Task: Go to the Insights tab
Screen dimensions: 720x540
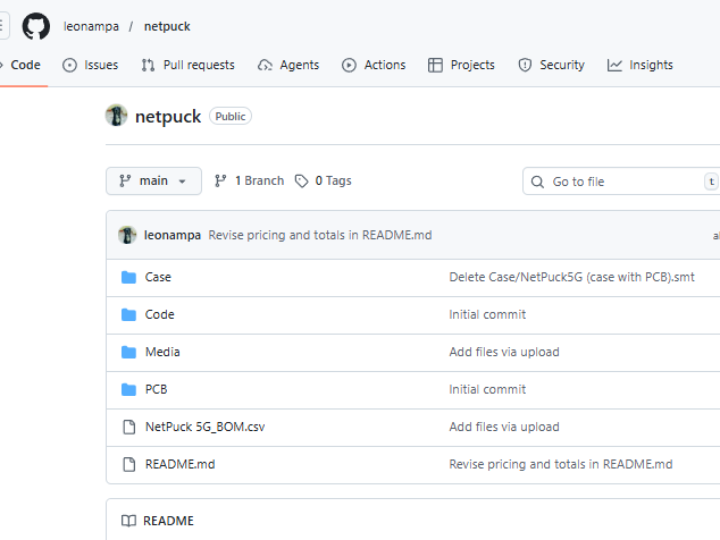Action: [x=639, y=65]
